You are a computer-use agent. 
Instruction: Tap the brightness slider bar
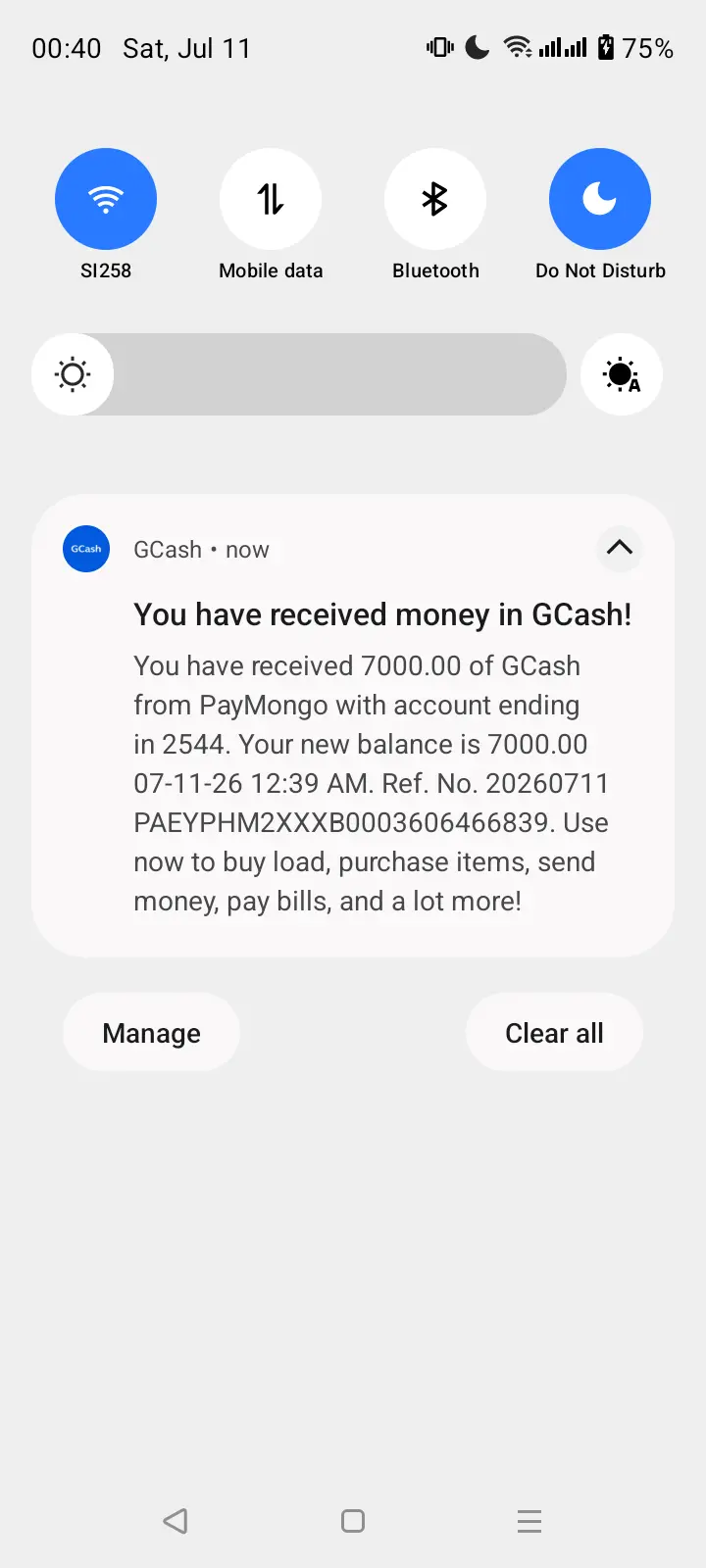click(299, 374)
